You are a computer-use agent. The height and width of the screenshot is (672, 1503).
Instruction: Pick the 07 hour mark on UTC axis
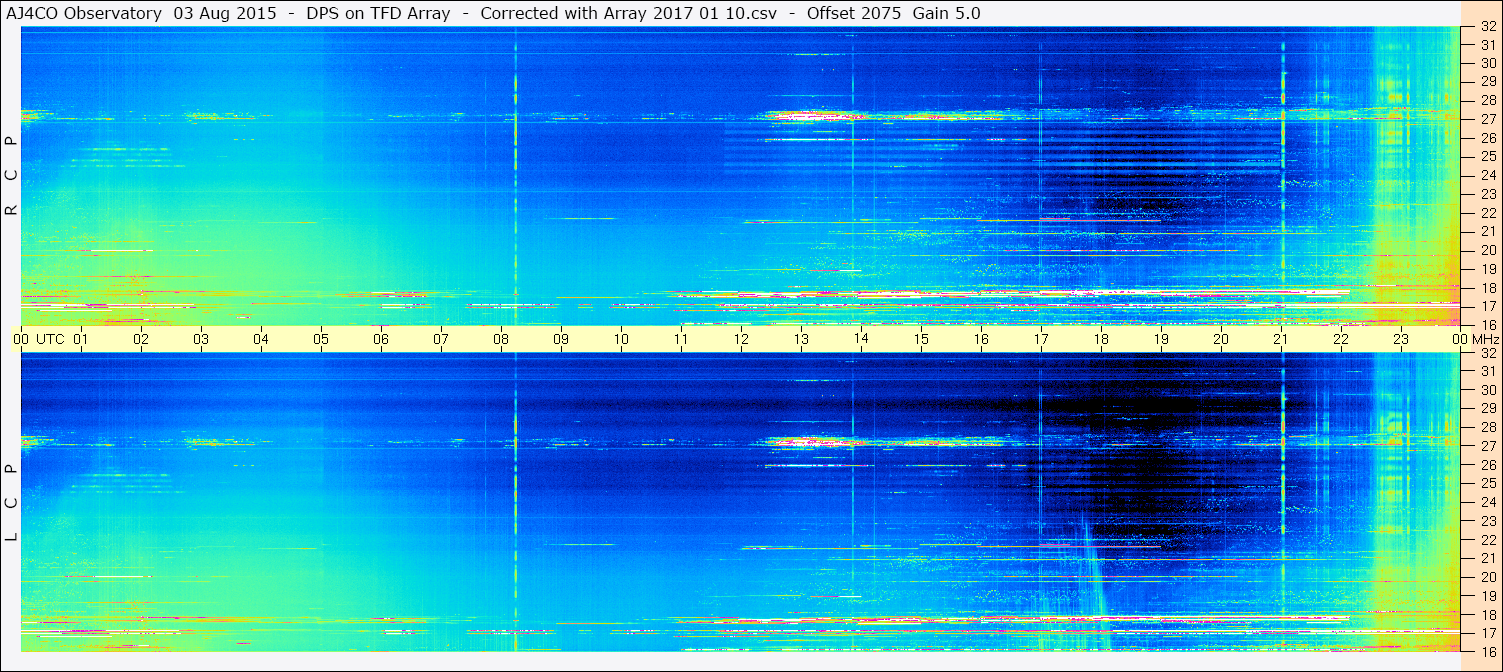(x=441, y=339)
